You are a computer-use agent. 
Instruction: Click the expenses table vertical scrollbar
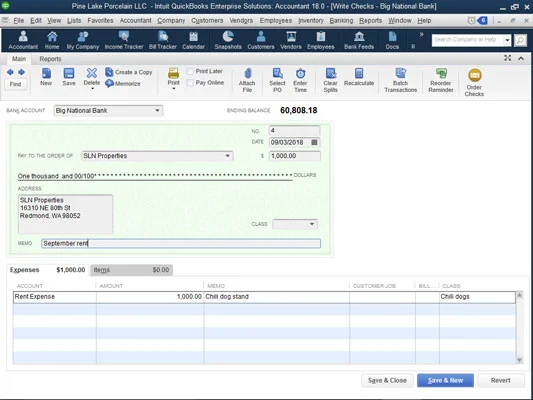click(x=519, y=327)
